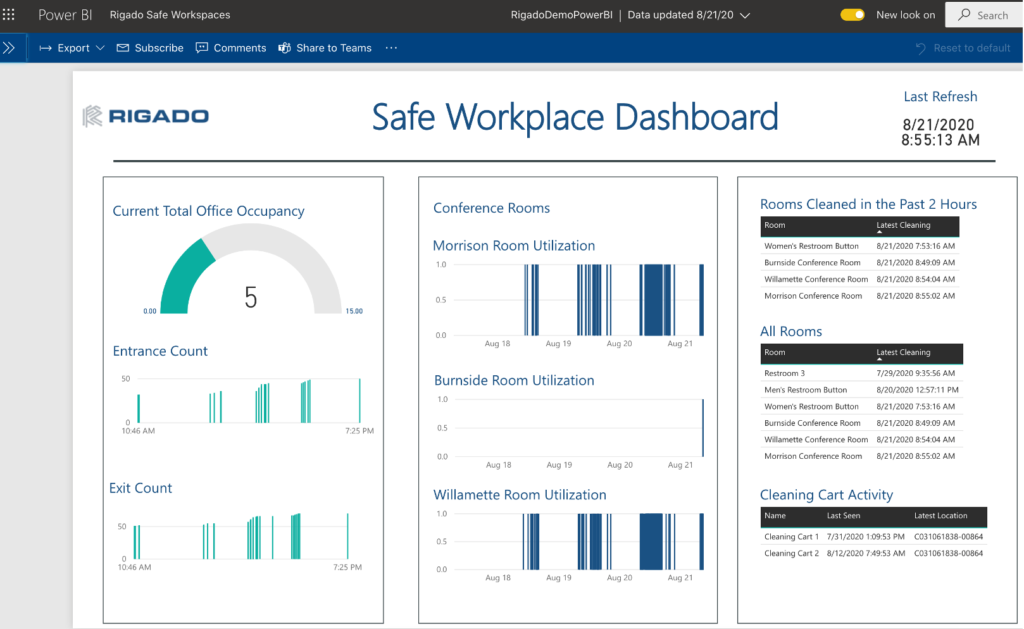Click the Subscribe button label
This screenshot has width=1024, height=629.
click(159, 48)
